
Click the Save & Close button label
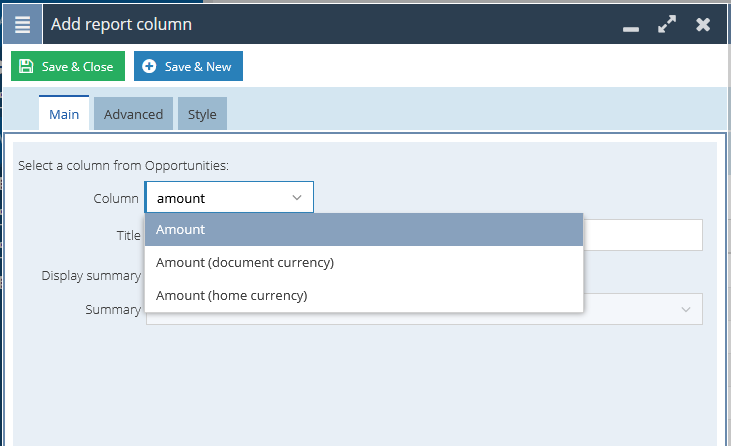click(x=77, y=67)
